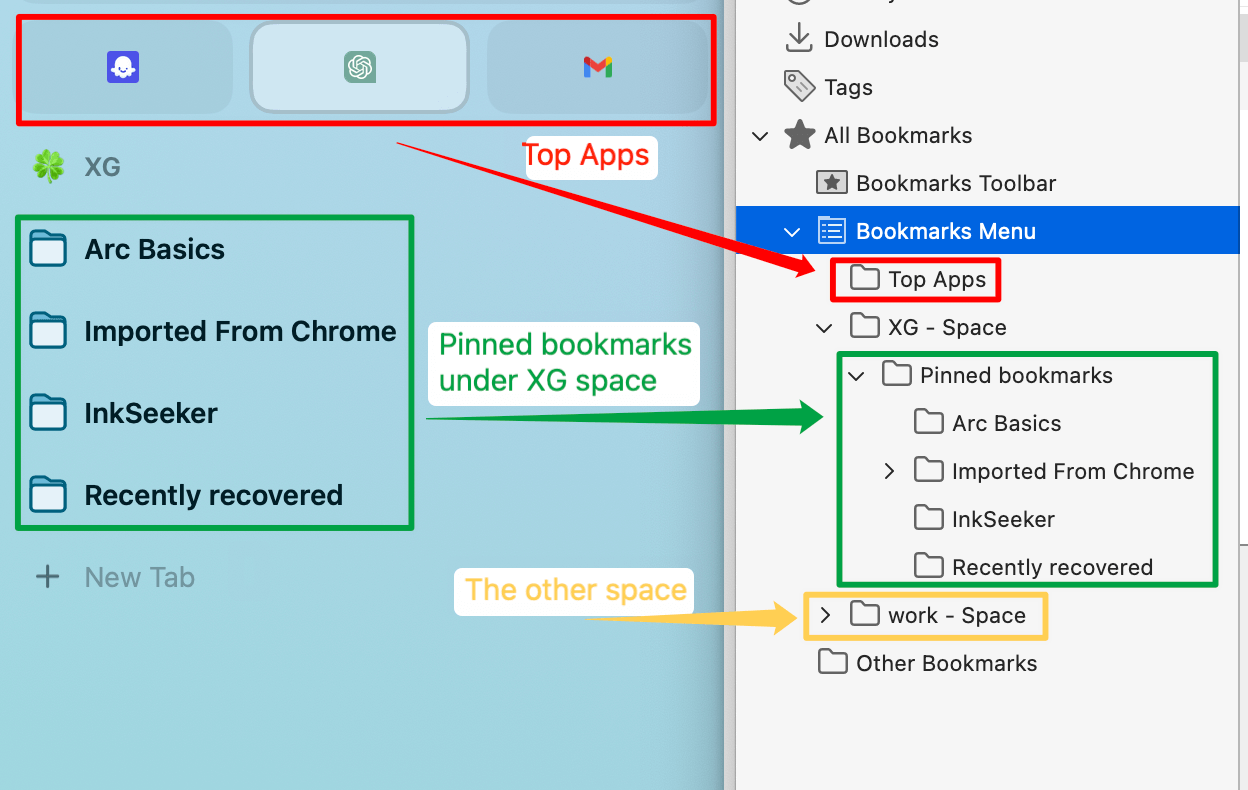Viewport: 1248px width, 790px height.
Task: Select Other Bookmarks folder
Action: tap(946, 663)
